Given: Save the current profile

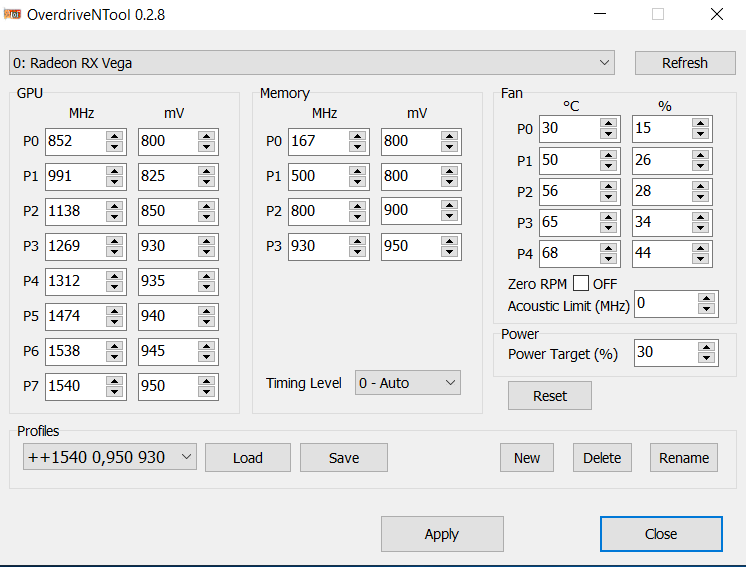Looking at the screenshot, I should tap(344, 458).
